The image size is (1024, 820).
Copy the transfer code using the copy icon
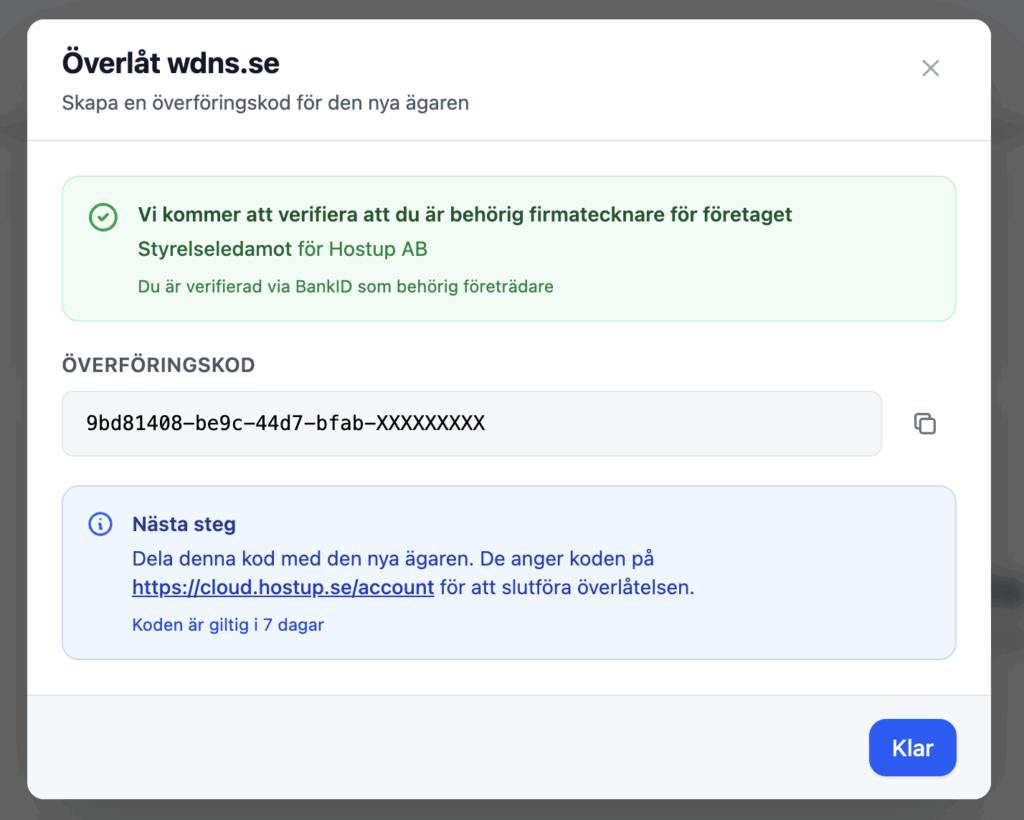click(925, 423)
